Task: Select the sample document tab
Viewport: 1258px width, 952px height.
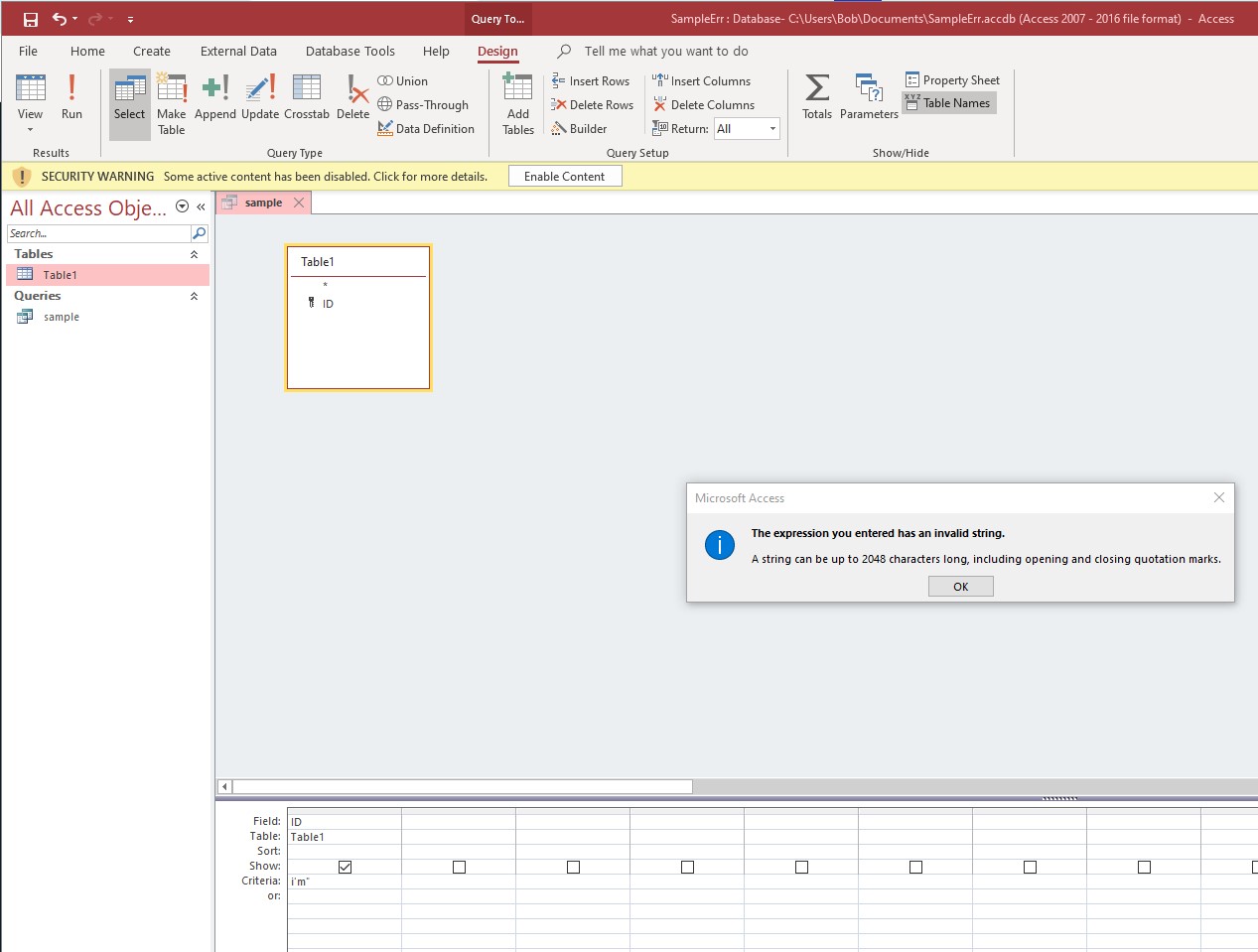Action: (x=263, y=203)
